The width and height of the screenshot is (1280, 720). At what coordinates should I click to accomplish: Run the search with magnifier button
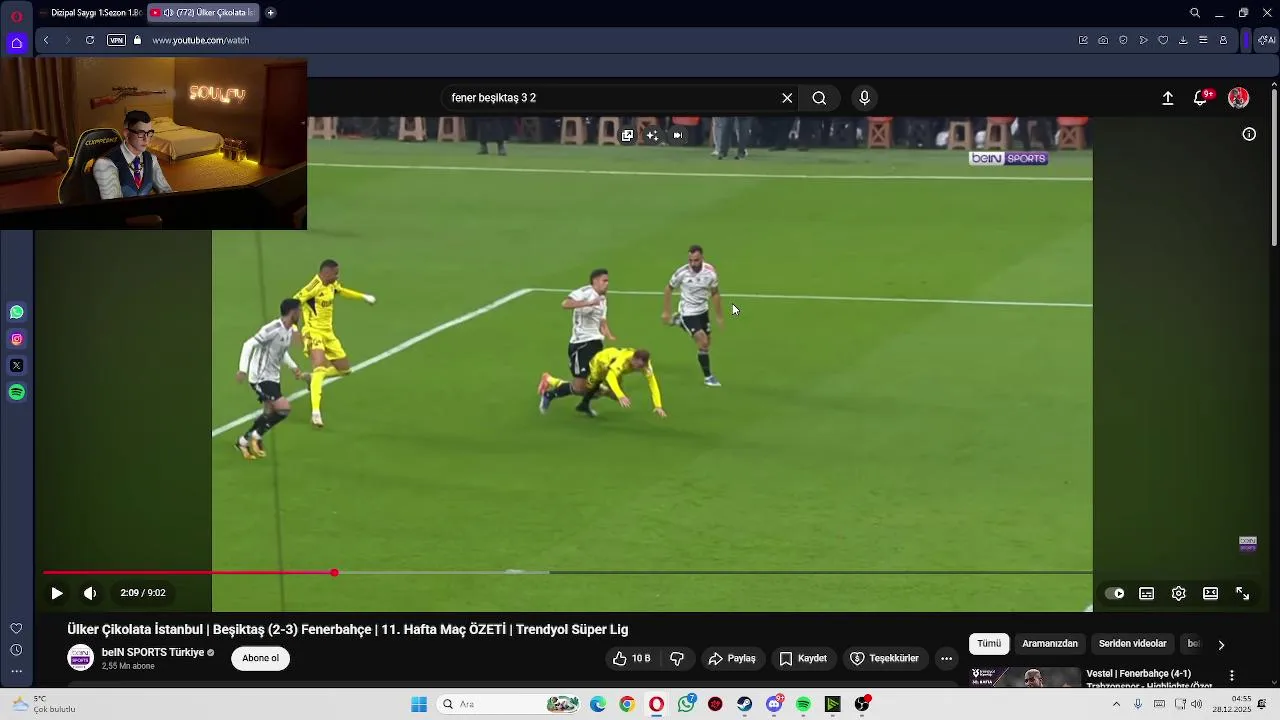click(819, 98)
